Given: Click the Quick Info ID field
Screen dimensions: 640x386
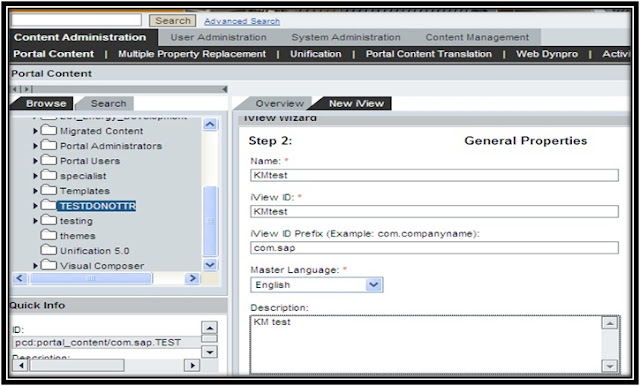Looking at the screenshot, I should 107,342.
